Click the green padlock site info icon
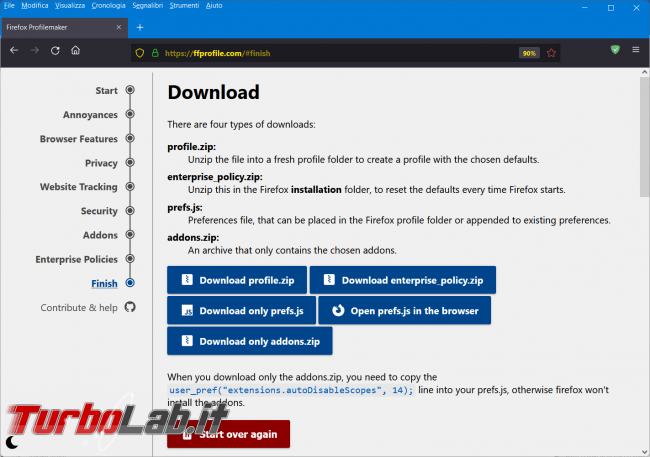Image resolution: width=650 pixels, height=457 pixels. (x=155, y=53)
